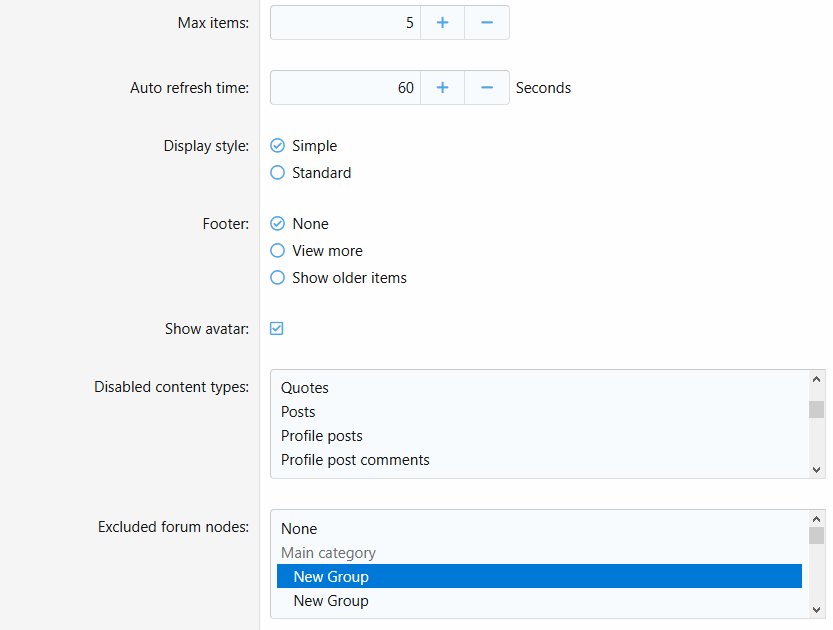Click down arrow of Disabled content types scrollbar
This screenshot has height=630, width=833.
point(817,468)
